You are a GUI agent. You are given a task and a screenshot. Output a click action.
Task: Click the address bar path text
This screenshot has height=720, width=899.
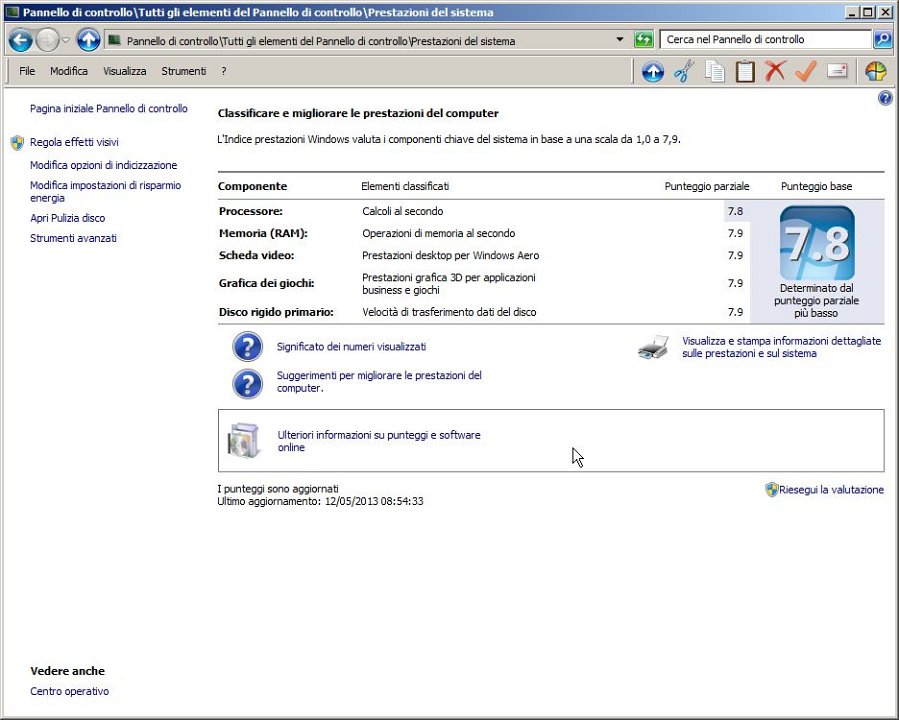320,41
